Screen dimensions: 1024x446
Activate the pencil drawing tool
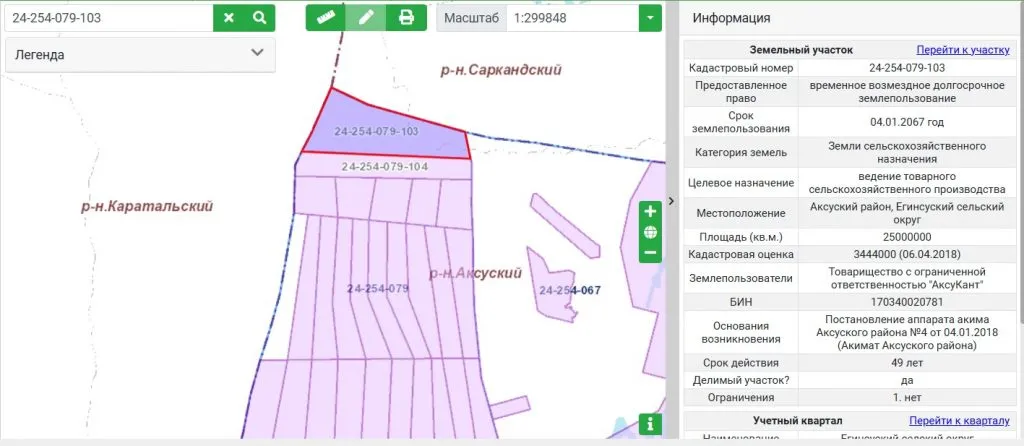click(366, 18)
